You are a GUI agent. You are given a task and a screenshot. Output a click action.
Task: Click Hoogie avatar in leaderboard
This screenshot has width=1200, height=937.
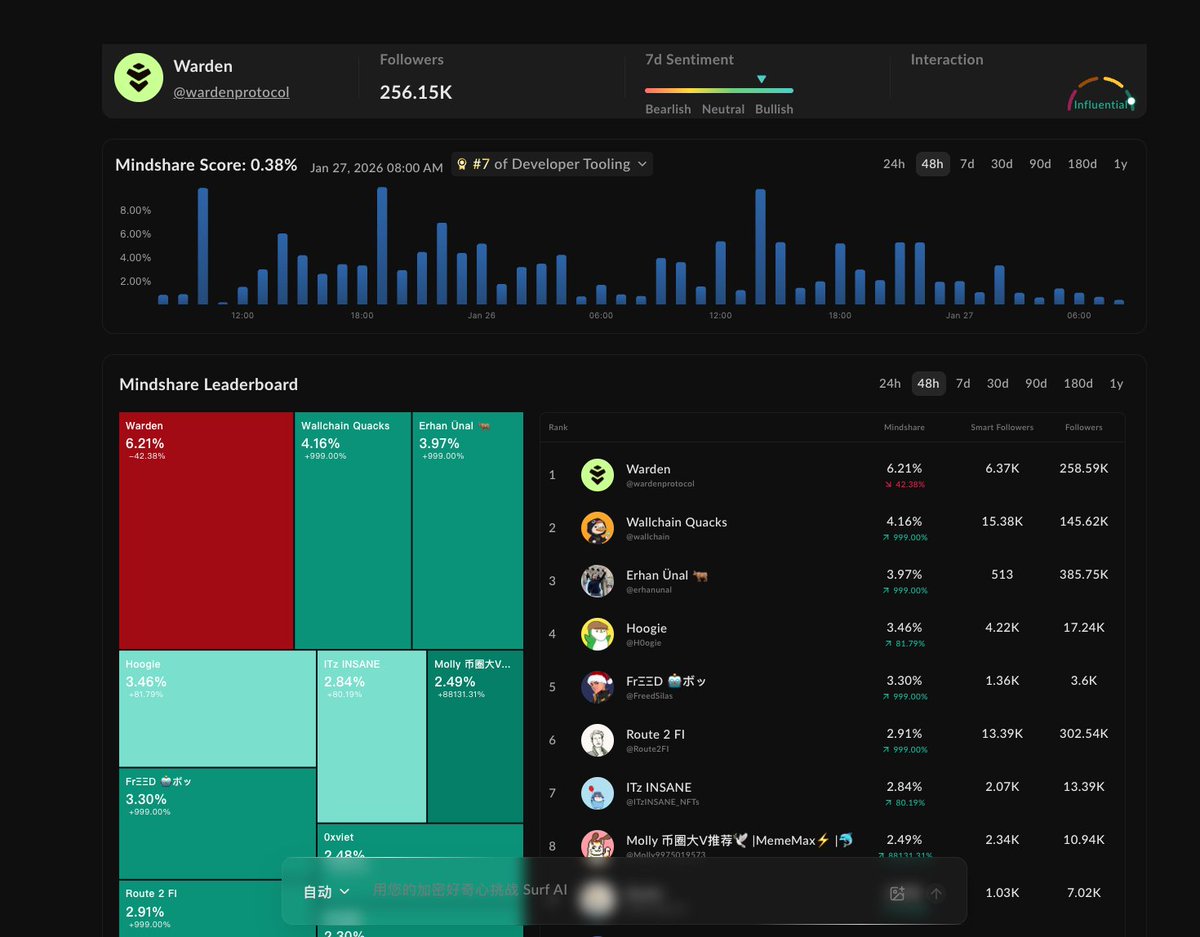pyautogui.click(x=597, y=634)
